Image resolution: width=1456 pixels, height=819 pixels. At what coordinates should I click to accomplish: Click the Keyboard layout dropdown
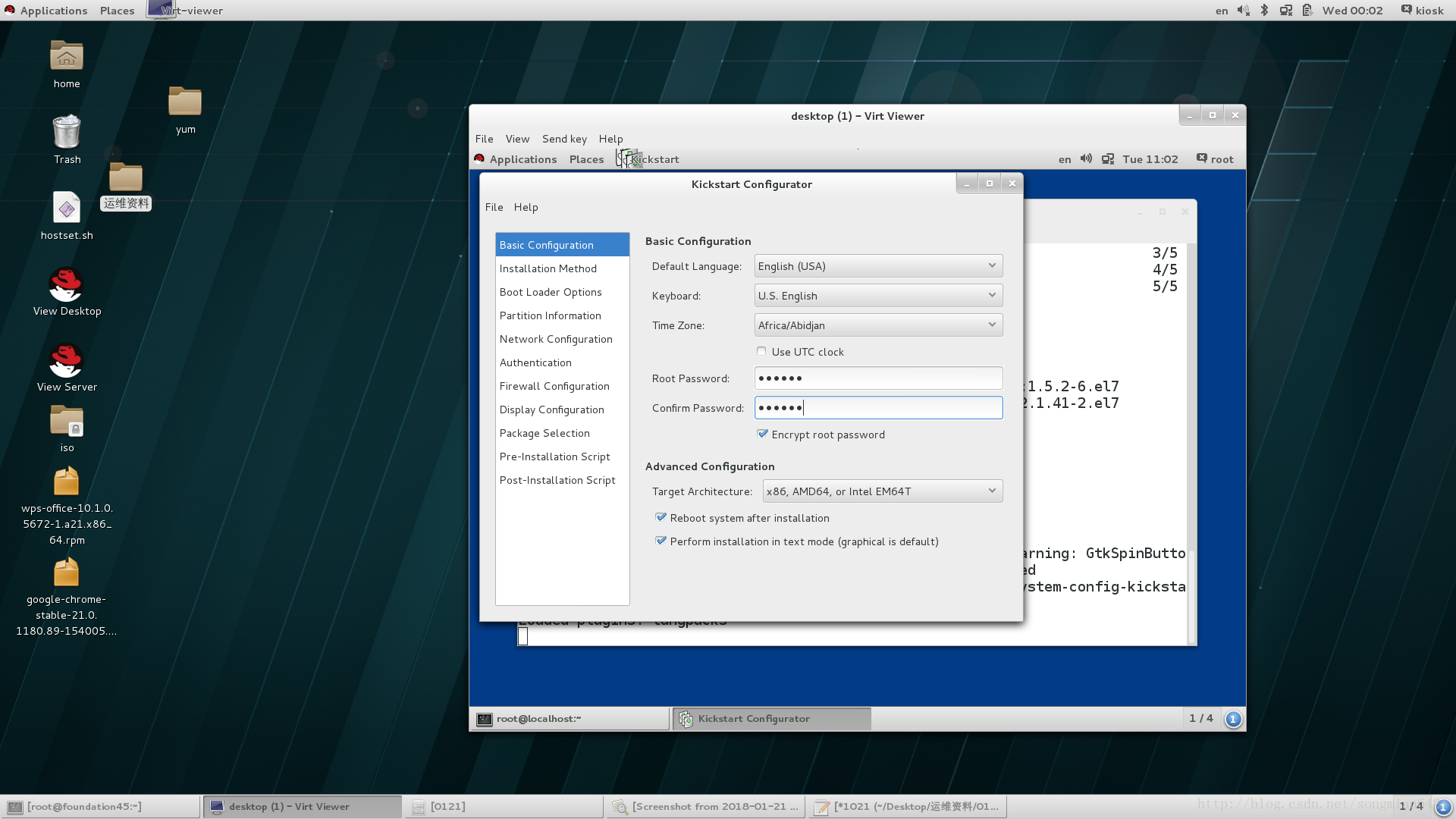877,295
